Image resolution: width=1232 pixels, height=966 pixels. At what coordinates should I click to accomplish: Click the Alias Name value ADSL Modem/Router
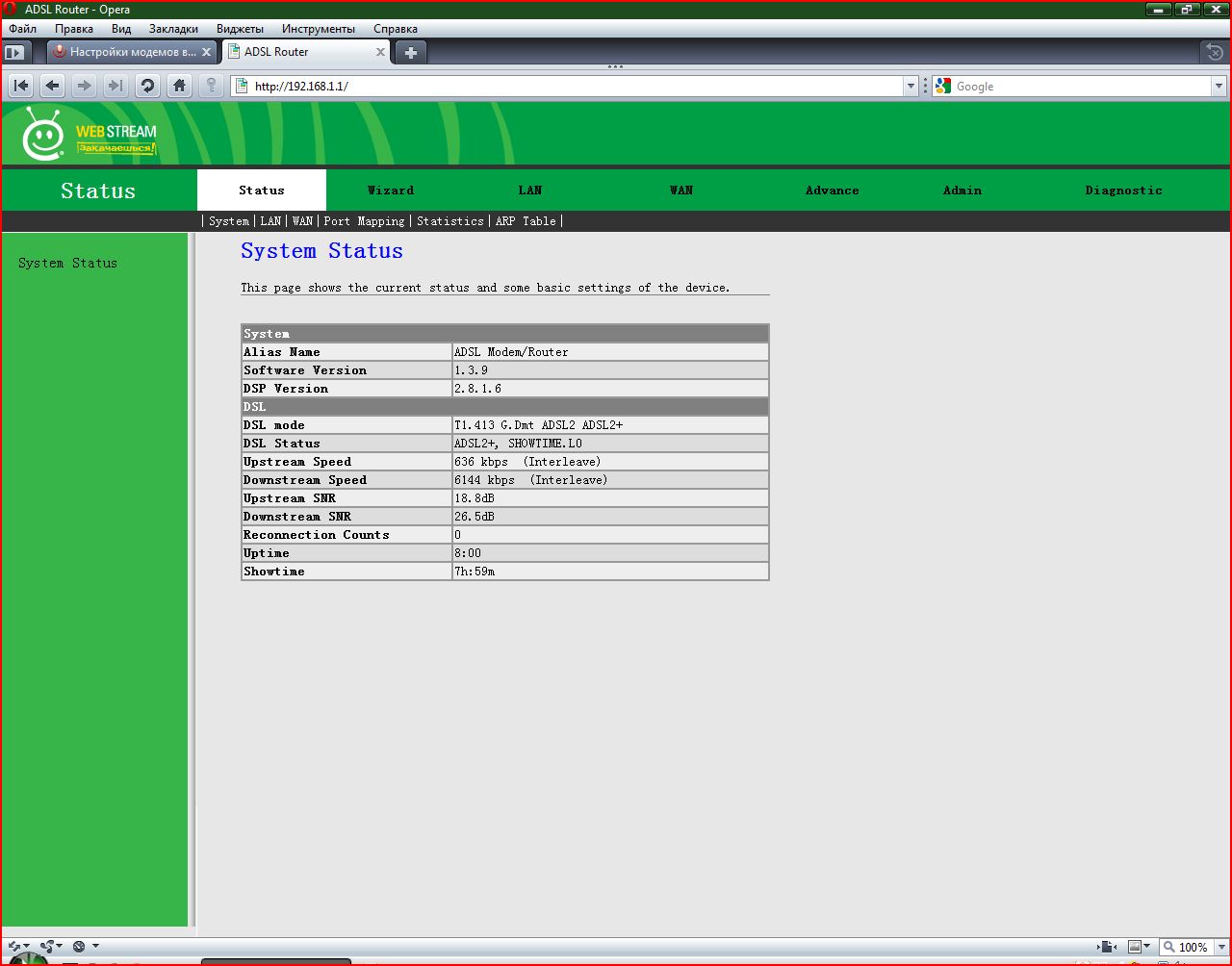511,352
